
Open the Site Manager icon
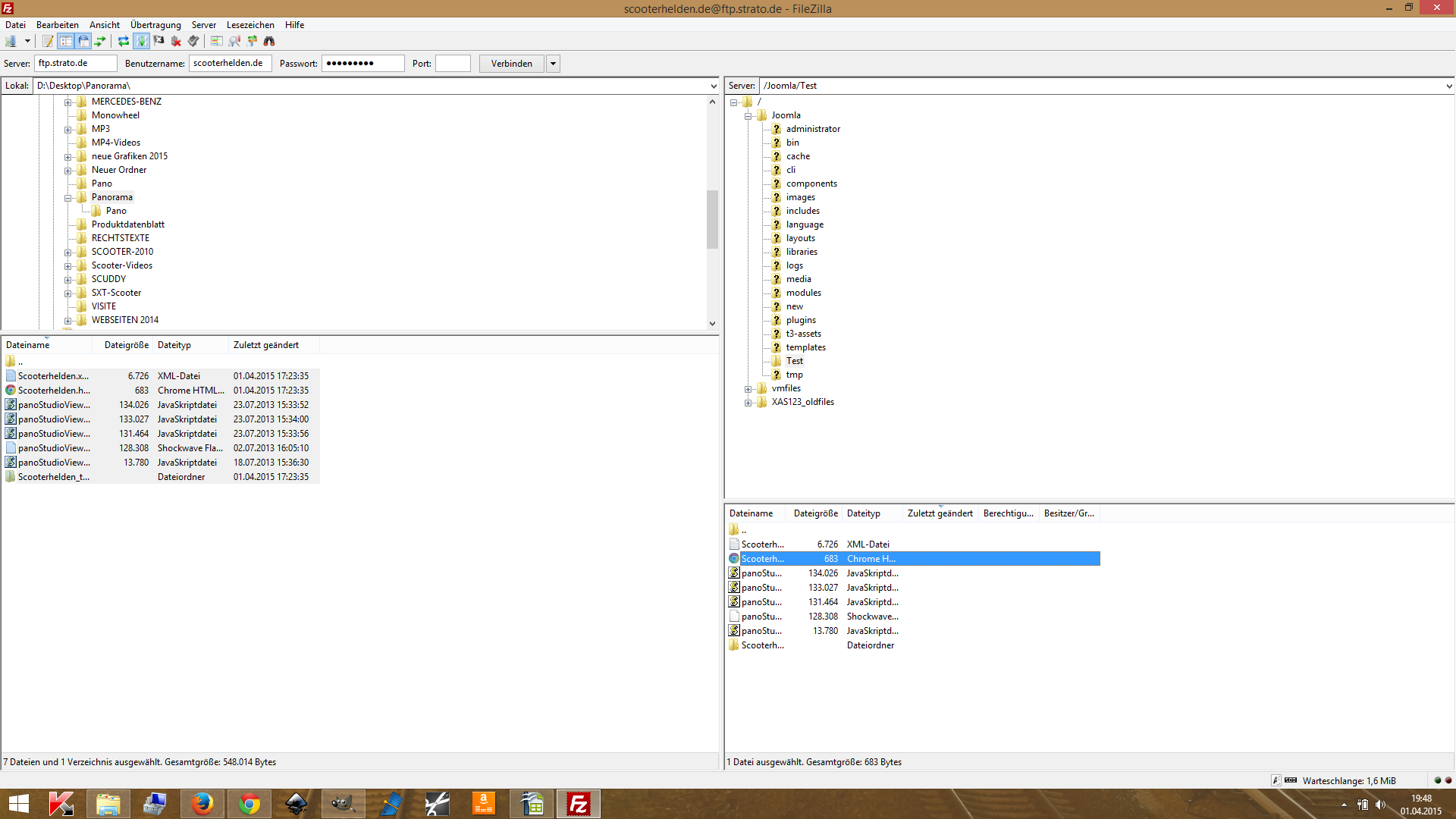click(x=11, y=41)
